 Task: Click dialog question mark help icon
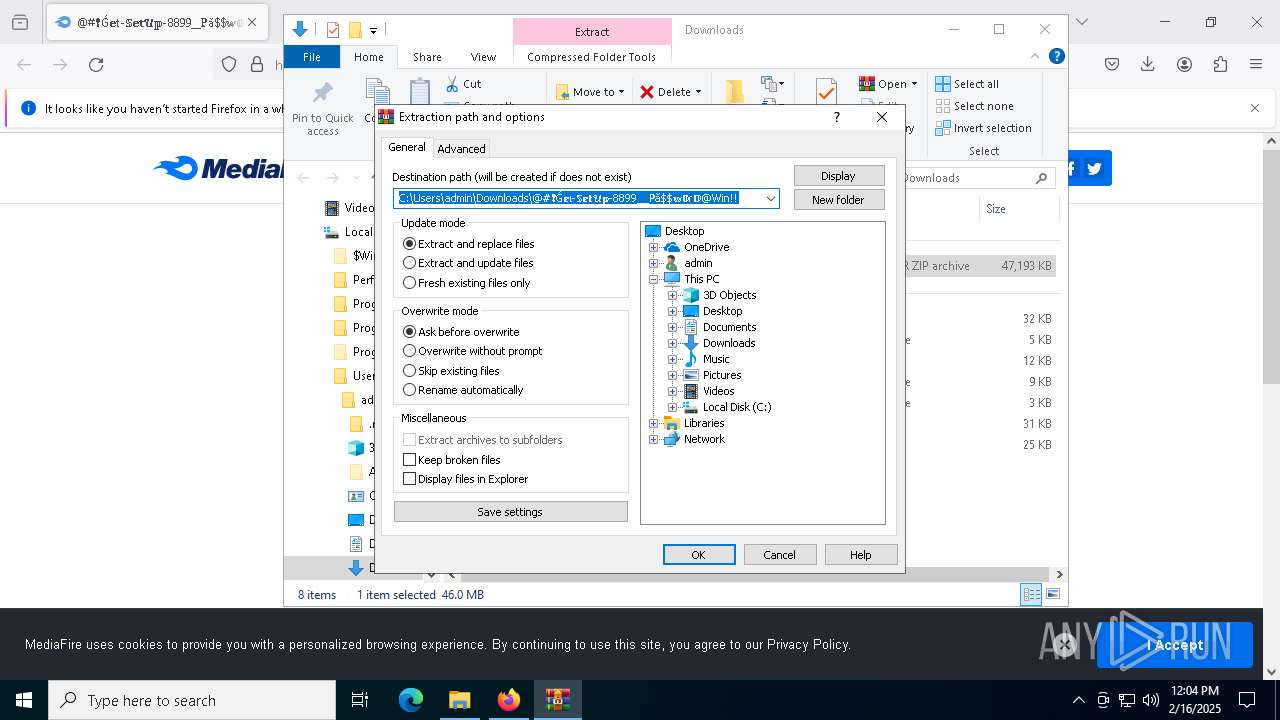click(x=837, y=117)
